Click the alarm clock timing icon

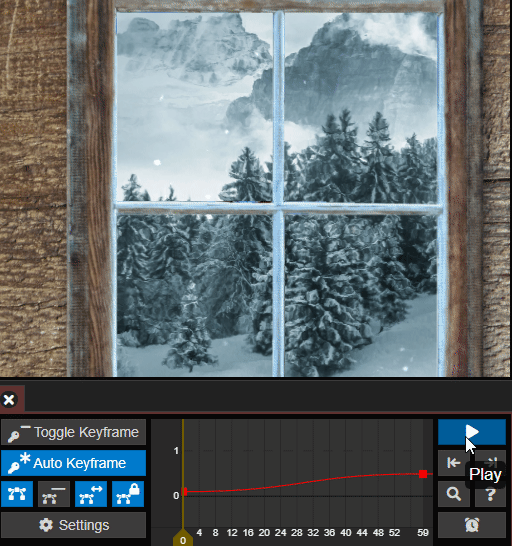[472, 525]
